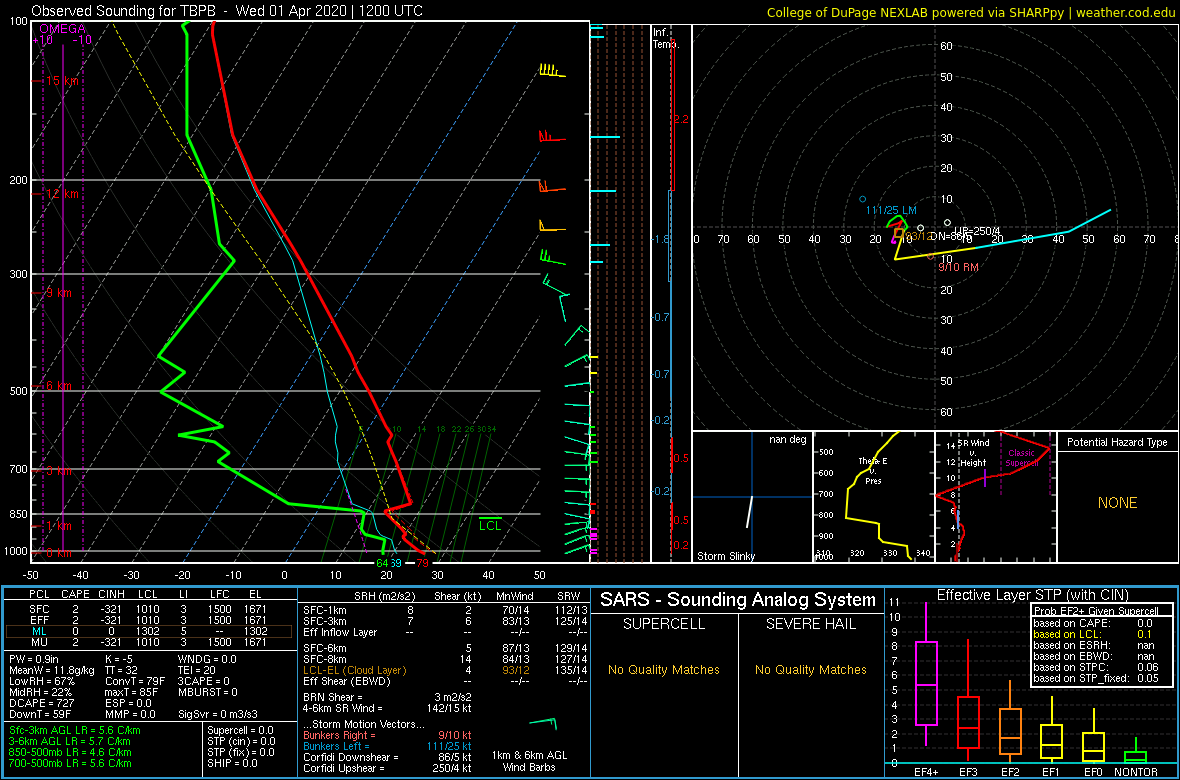Click the yellow 'NONE' hazard type
The image size is (1180, 780).
pyautogui.click(x=1117, y=503)
